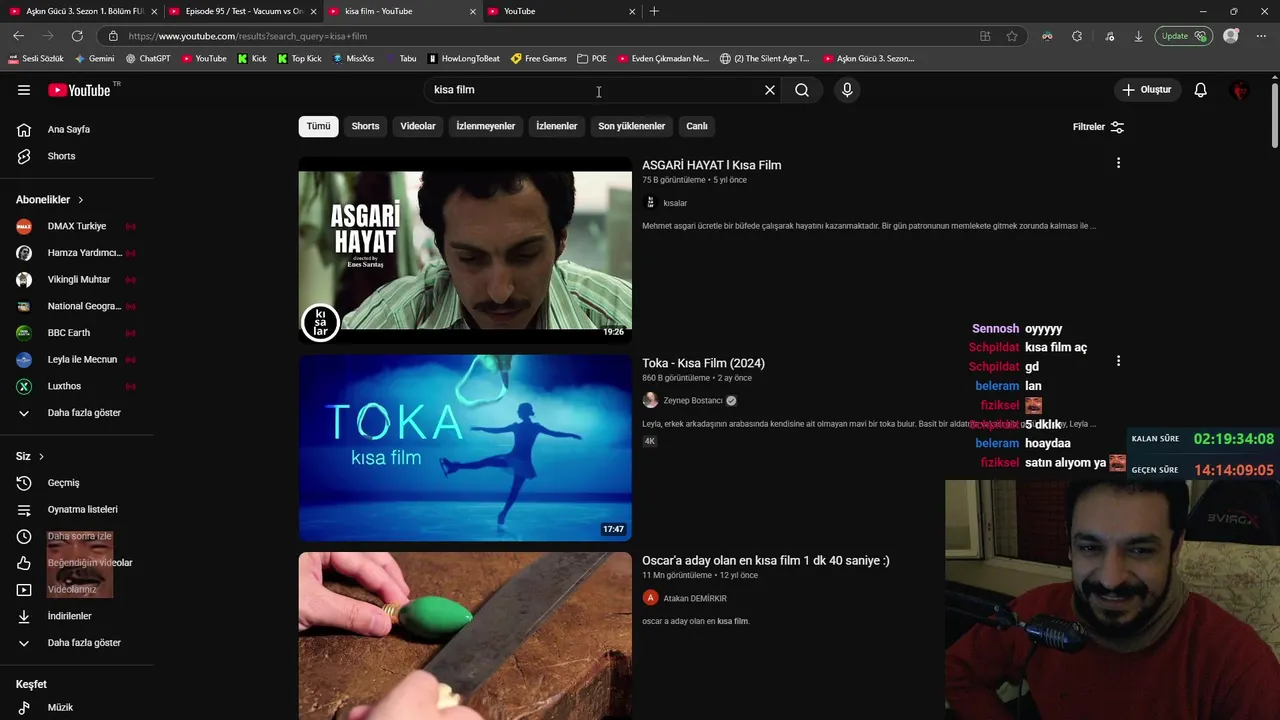
Task: Open Geçmiş history icon
Action: coord(24,483)
